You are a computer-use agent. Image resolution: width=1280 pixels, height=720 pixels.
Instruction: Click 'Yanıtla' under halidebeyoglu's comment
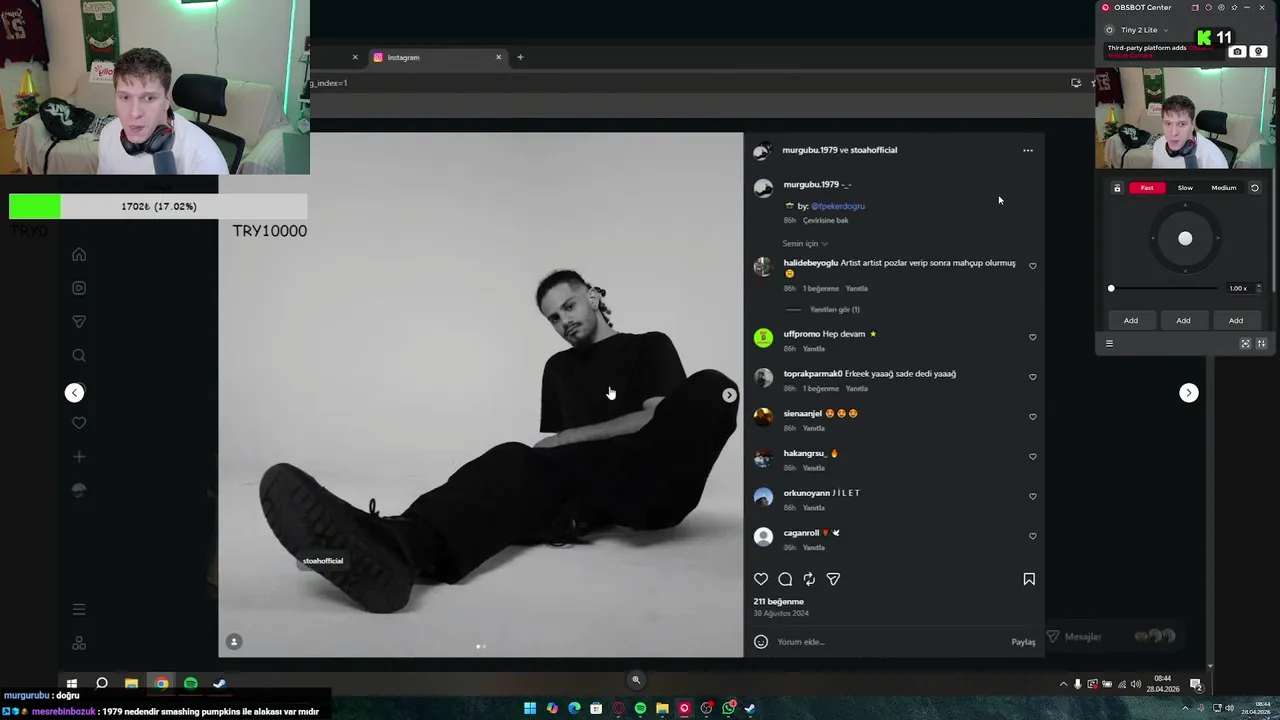point(857,289)
